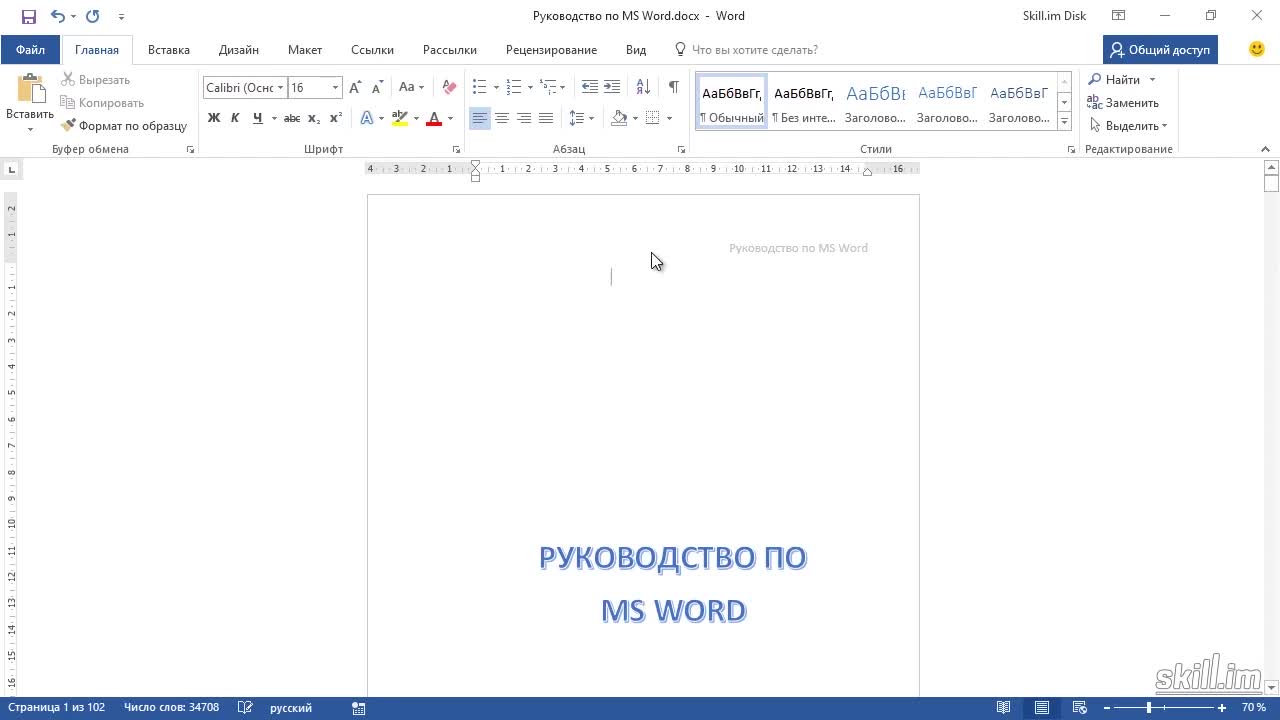
Task: Toggle underline Ч formatting
Action: coord(258,118)
